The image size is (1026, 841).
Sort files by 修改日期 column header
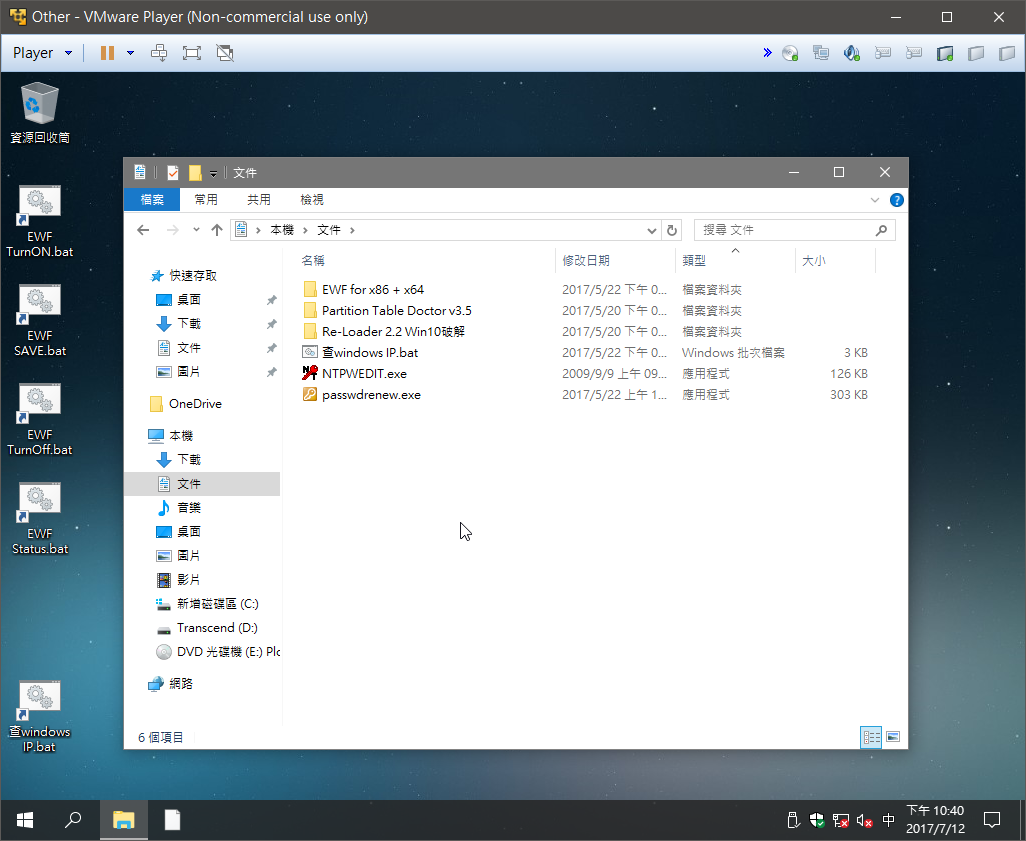(x=586, y=260)
